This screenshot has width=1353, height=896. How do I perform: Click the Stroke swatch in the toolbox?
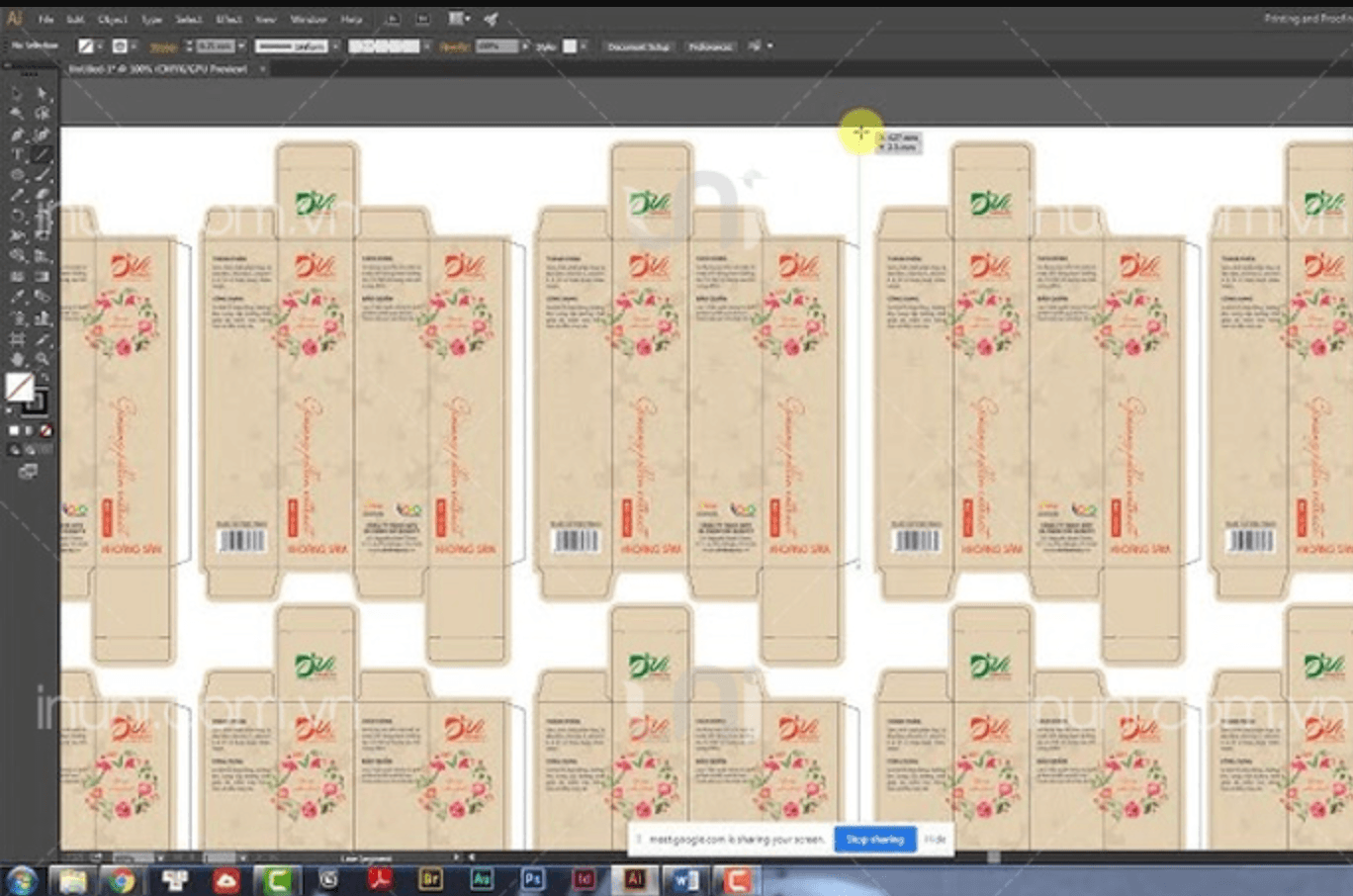pyautogui.click(x=36, y=403)
